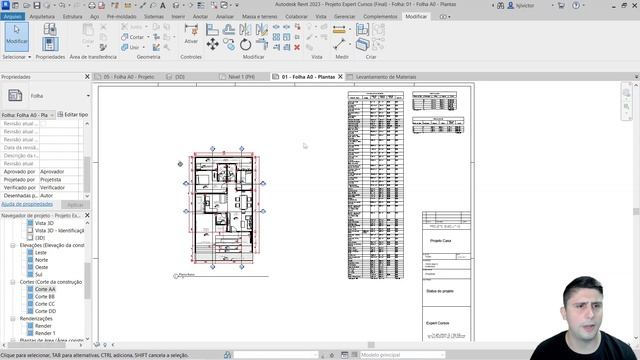Select the Modificar arrow tool
The width and height of the screenshot is (640, 360).
pyautogui.click(x=17, y=36)
